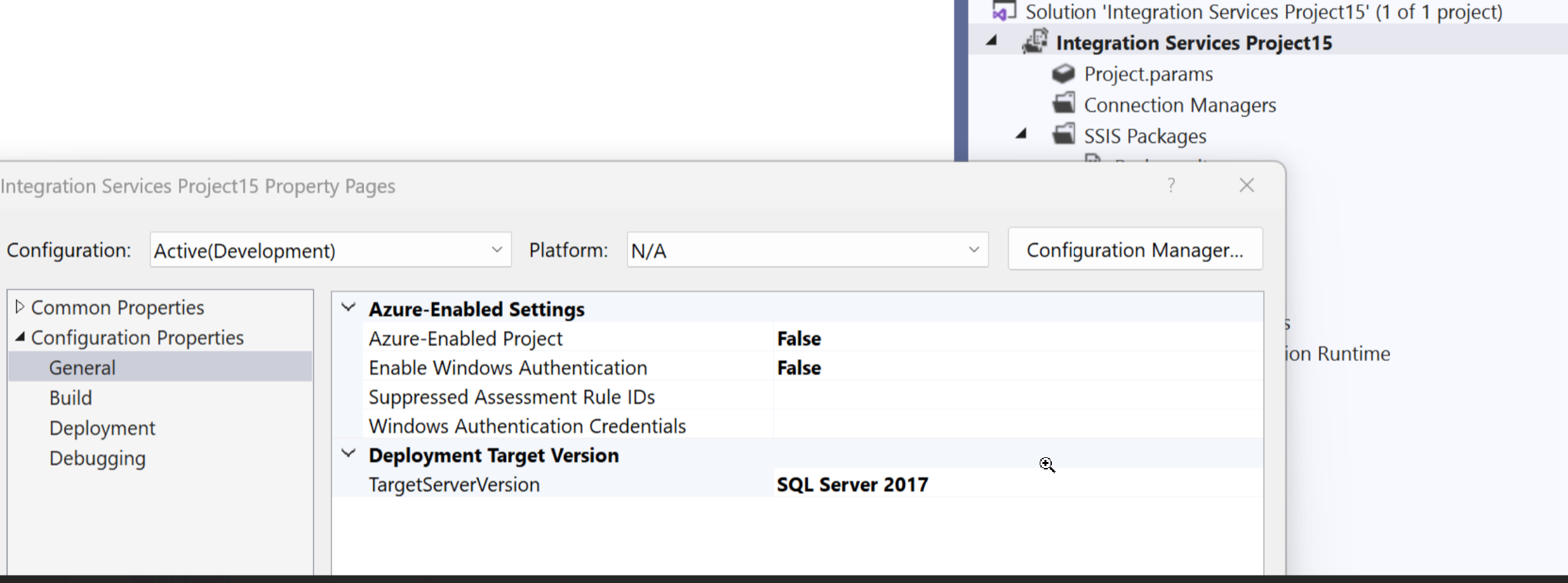
Task: Click empty value field for Suppressed Assessment Rule IDs
Action: click(x=1018, y=397)
